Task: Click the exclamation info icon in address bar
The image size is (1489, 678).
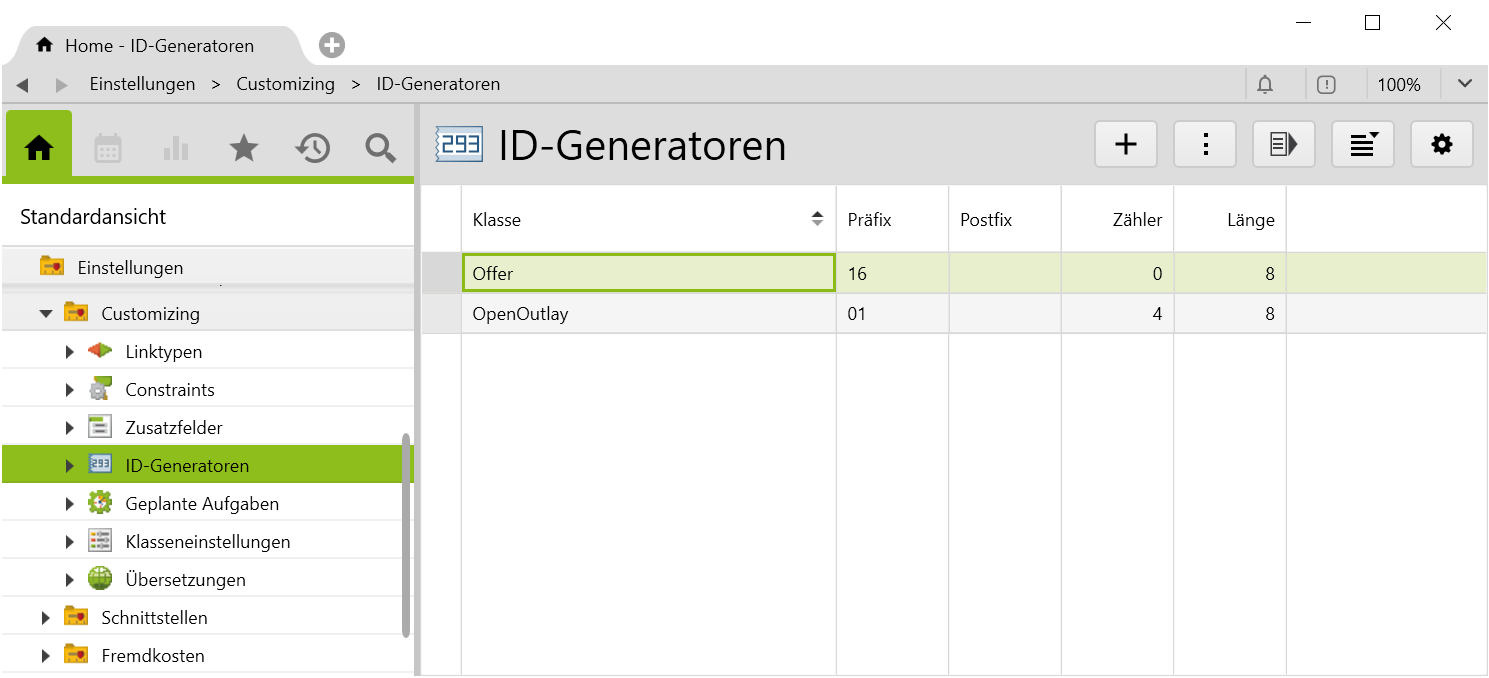Action: [1326, 85]
